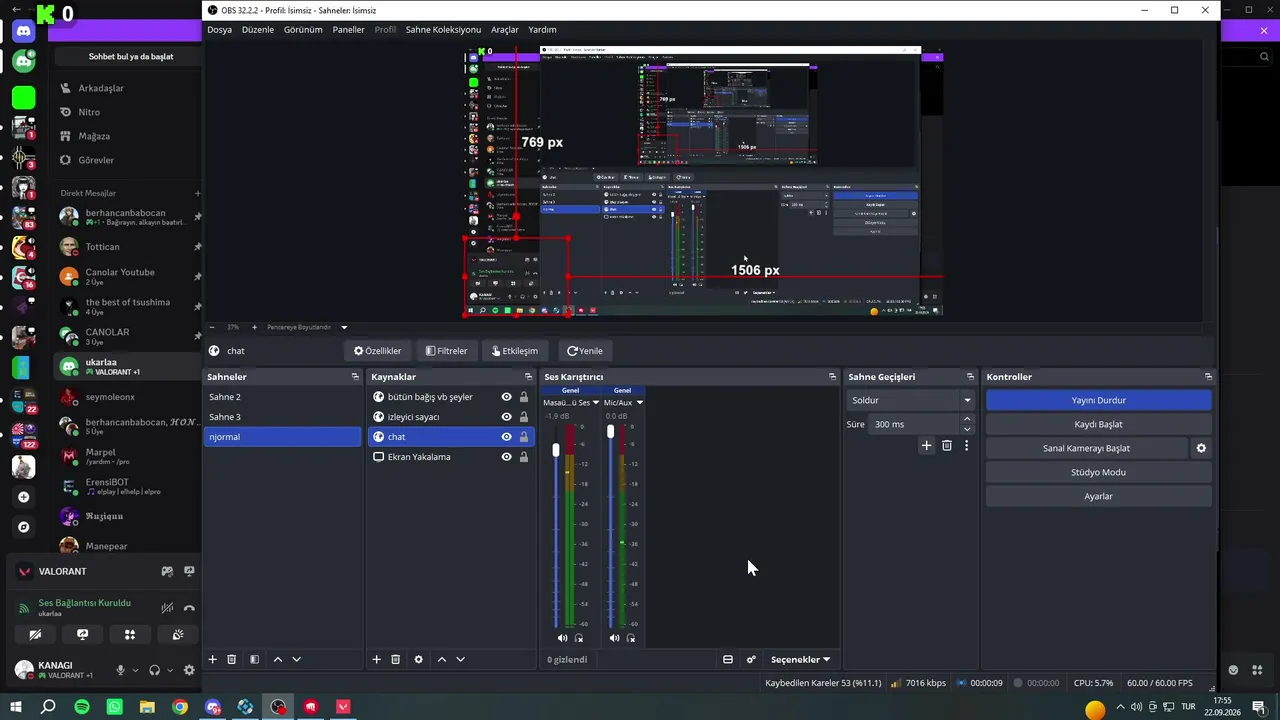1280x720 pixels.
Task: Click the Filtreler button
Action: coord(446,351)
